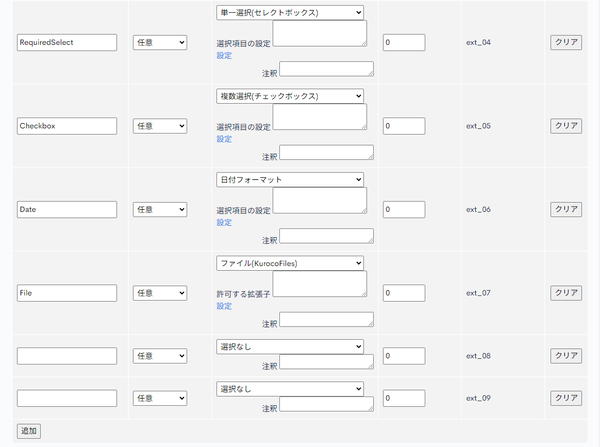Open the 選択なし dropdown in ext_08 row
Screen dimensions: 600x447
coord(290,347)
